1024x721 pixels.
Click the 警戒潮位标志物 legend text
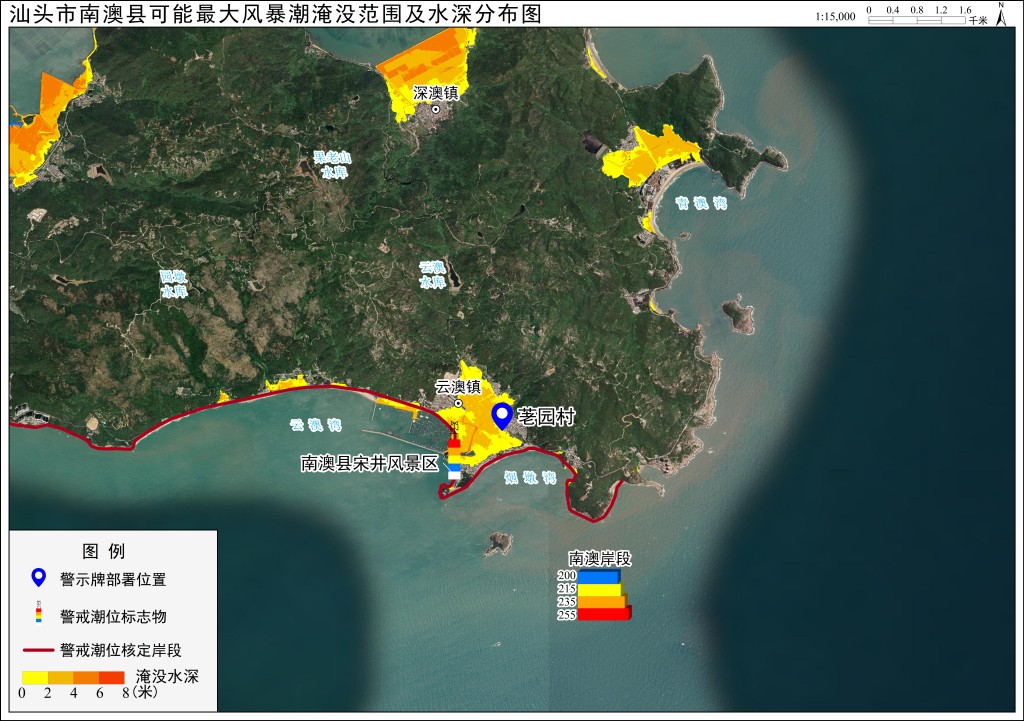113,617
